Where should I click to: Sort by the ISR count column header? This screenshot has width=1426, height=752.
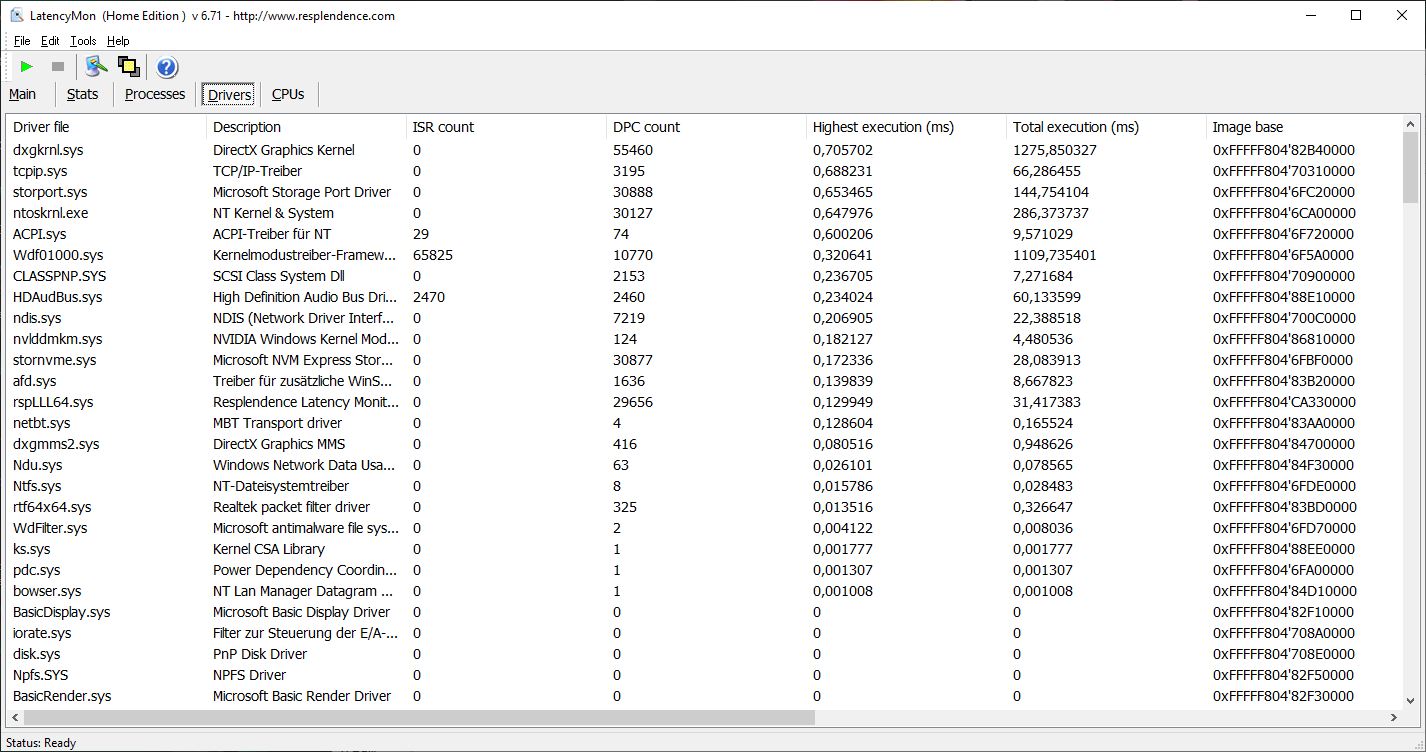point(506,127)
